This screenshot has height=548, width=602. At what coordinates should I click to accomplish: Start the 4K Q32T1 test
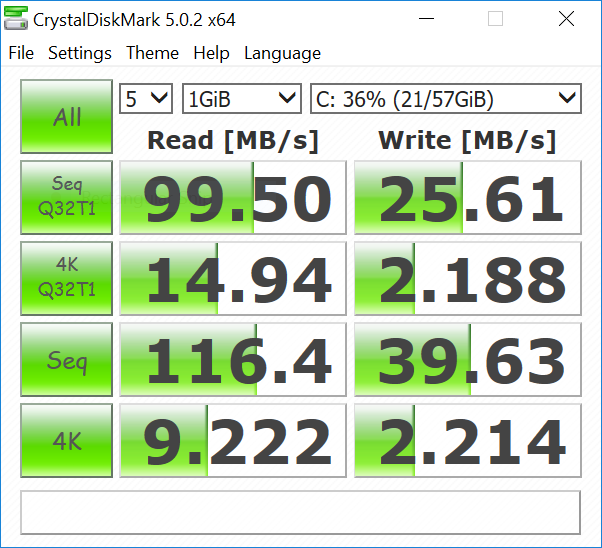point(67,278)
